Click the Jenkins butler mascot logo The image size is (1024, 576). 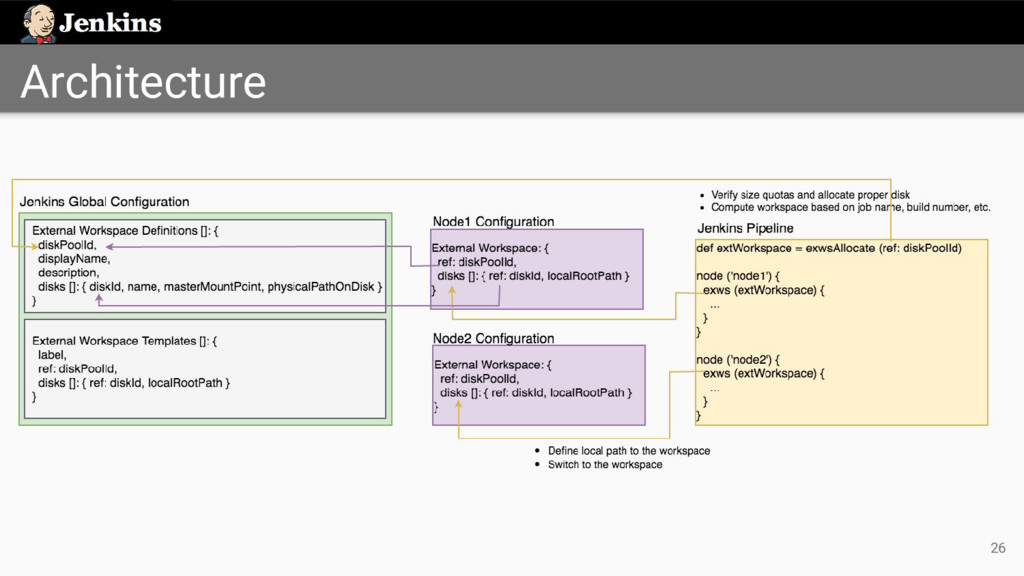(38, 24)
